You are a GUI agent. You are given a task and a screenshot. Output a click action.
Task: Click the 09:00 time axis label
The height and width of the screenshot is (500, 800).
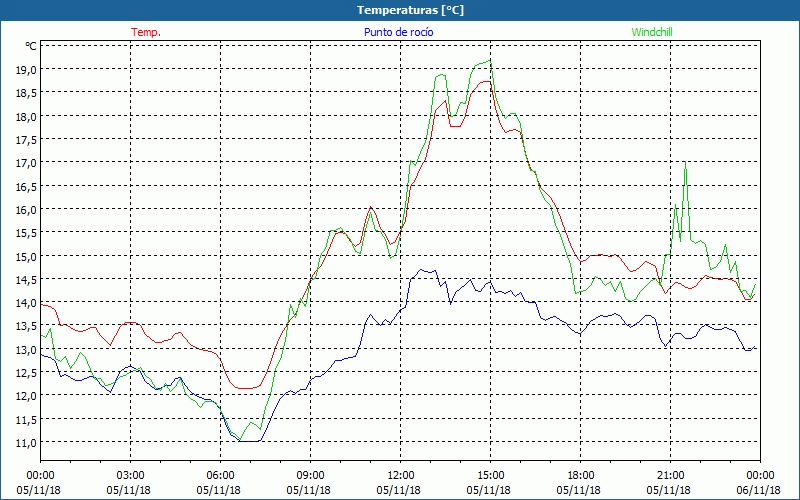(x=310, y=476)
